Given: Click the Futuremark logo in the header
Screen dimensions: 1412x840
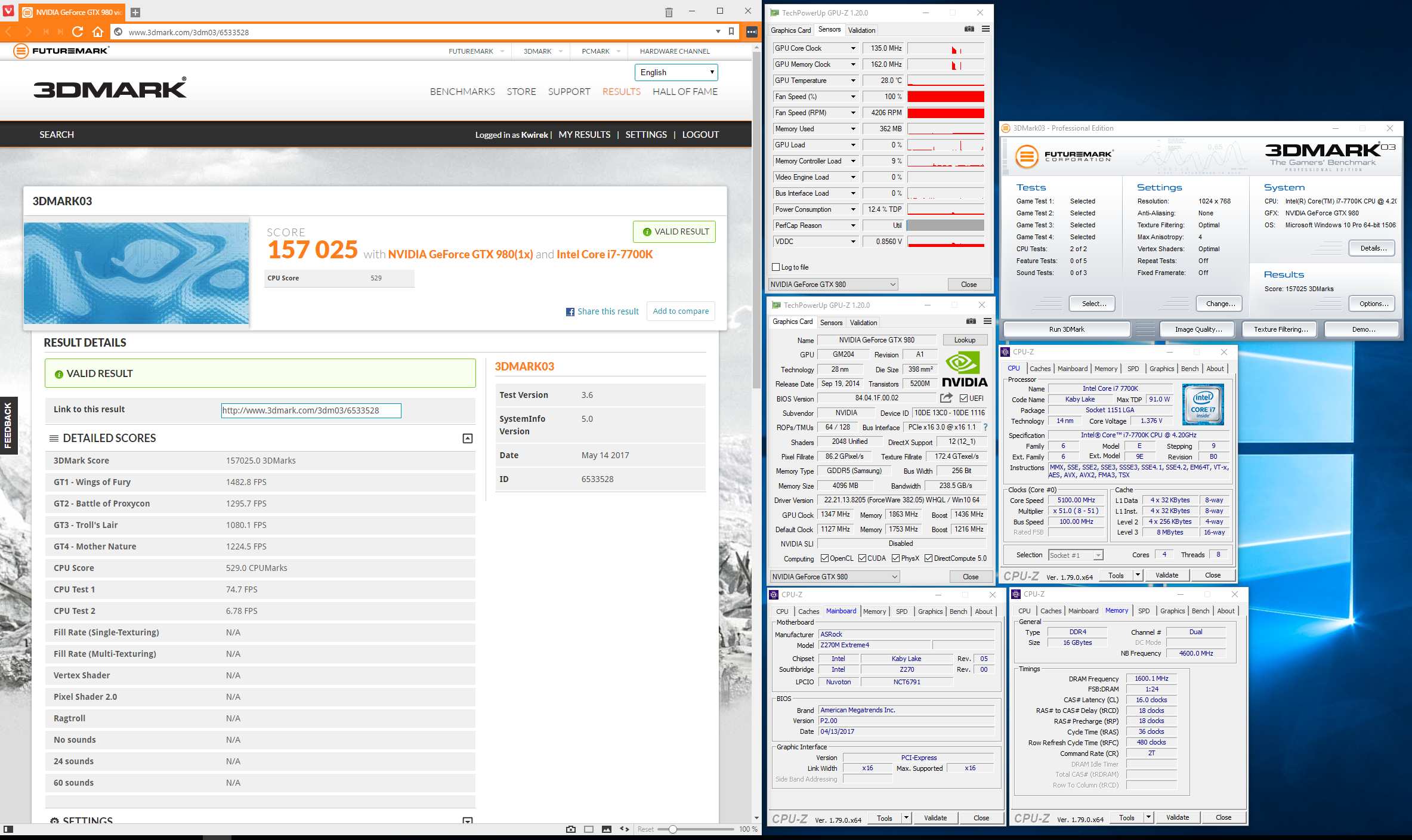Looking at the screenshot, I should [61, 51].
